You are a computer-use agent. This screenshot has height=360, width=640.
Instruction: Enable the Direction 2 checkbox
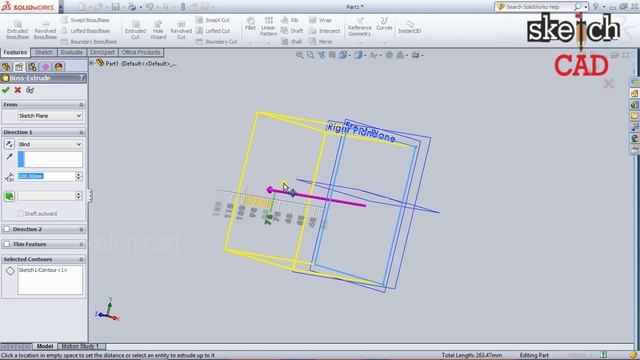point(7,229)
